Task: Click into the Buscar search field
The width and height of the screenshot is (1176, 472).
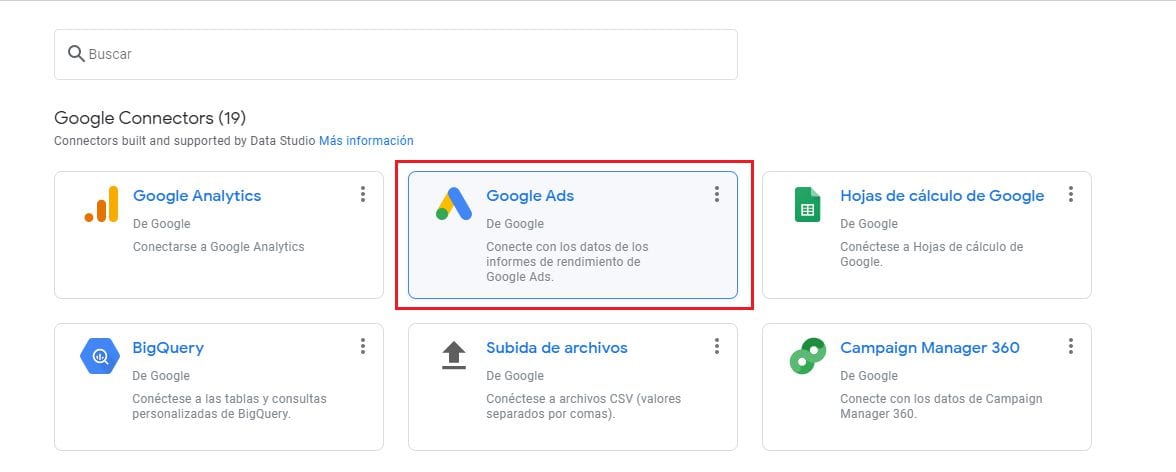Action: click(x=395, y=54)
